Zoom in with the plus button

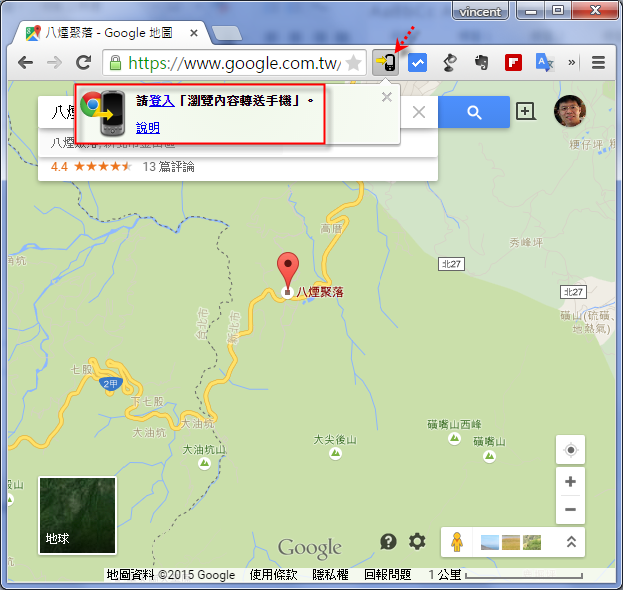571,482
